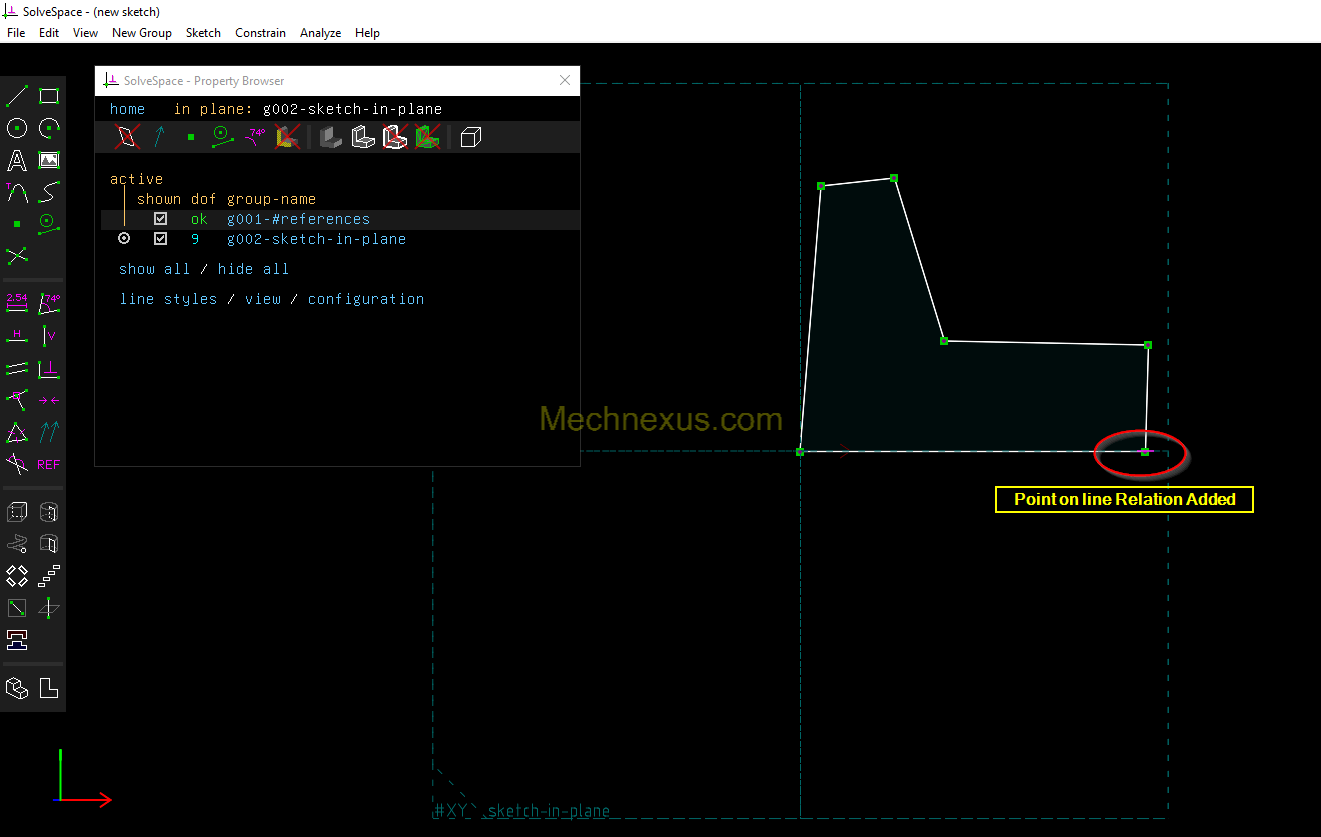Toggle workplane visibility icon in Property Browser
Screen dimensions: 1321x837
[126, 137]
